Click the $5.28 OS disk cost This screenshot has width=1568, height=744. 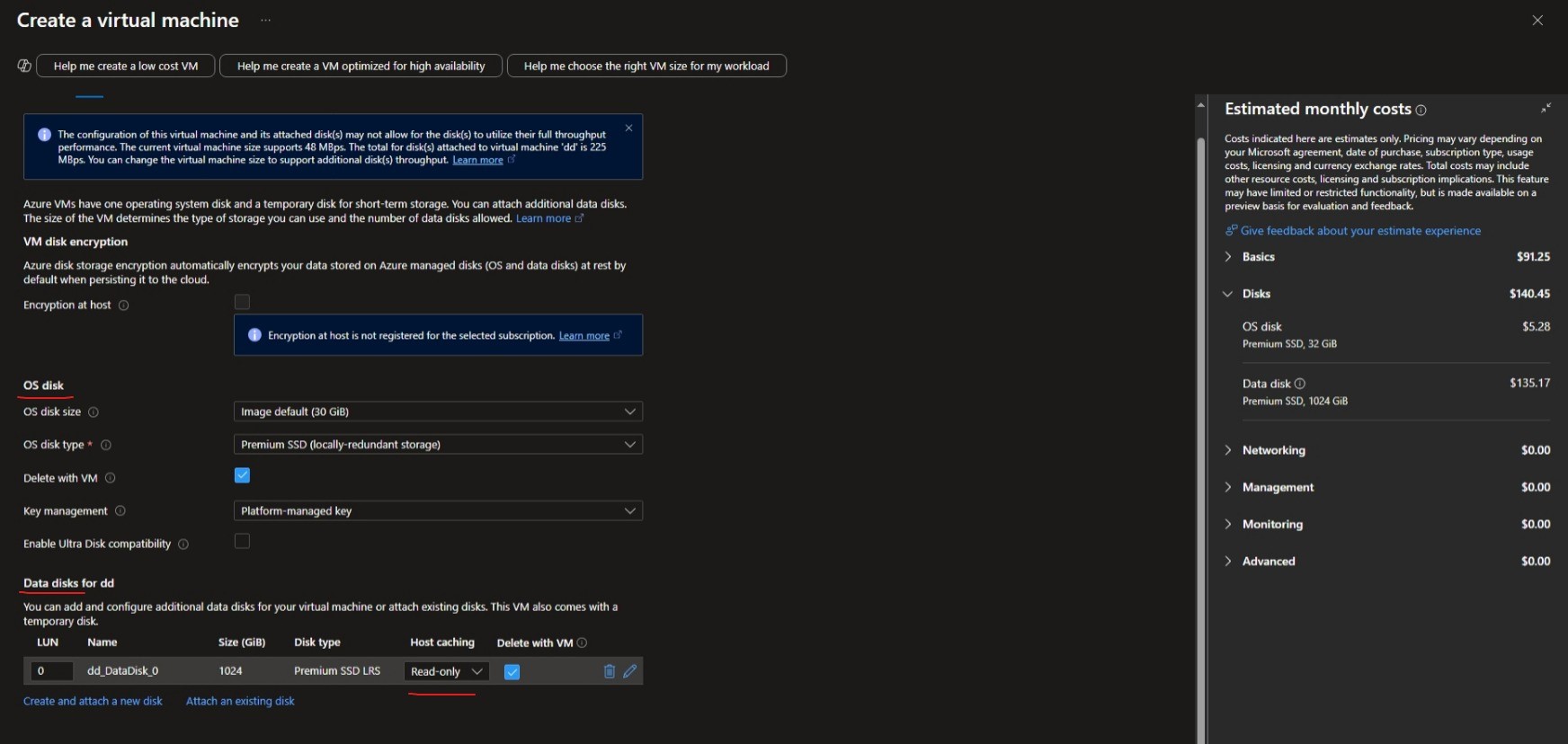(x=1536, y=327)
